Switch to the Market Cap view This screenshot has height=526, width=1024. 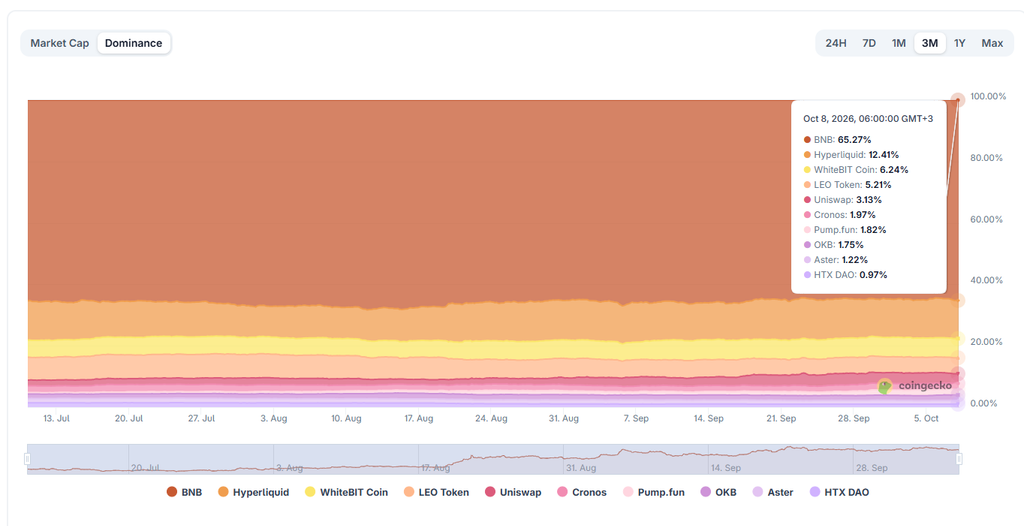59,43
